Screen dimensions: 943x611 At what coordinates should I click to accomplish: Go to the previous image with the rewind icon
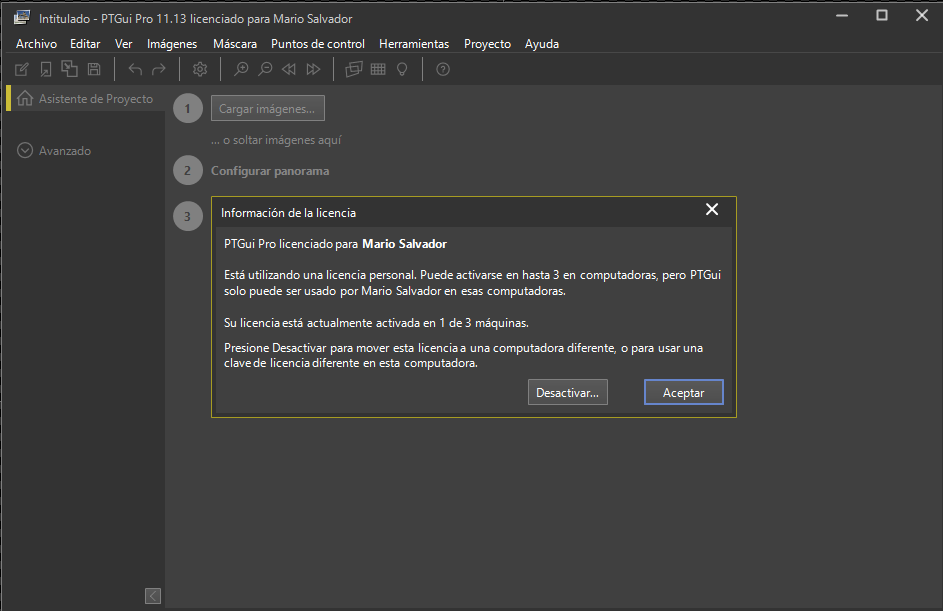[289, 69]
